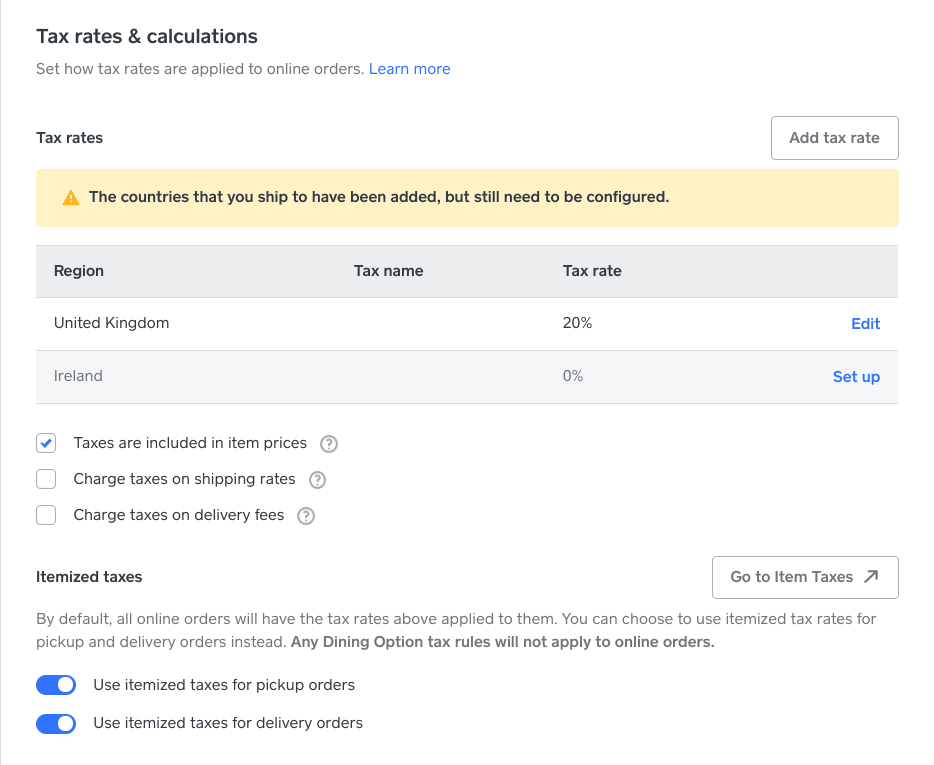Select the United Kingdom region row
Image resolution: width=934 pixels, height=765 pixels.
point(111,323)
